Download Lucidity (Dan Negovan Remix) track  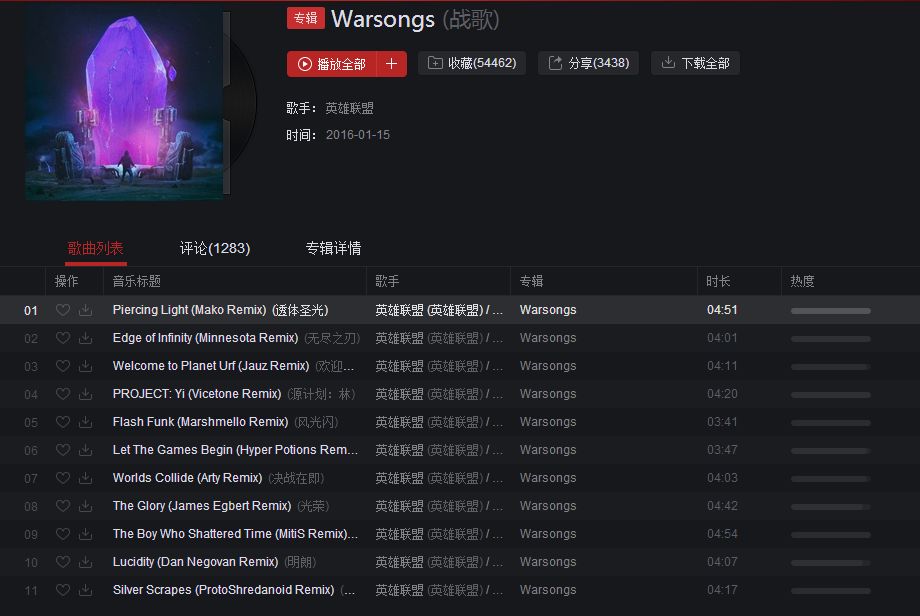tap(86, 562)
